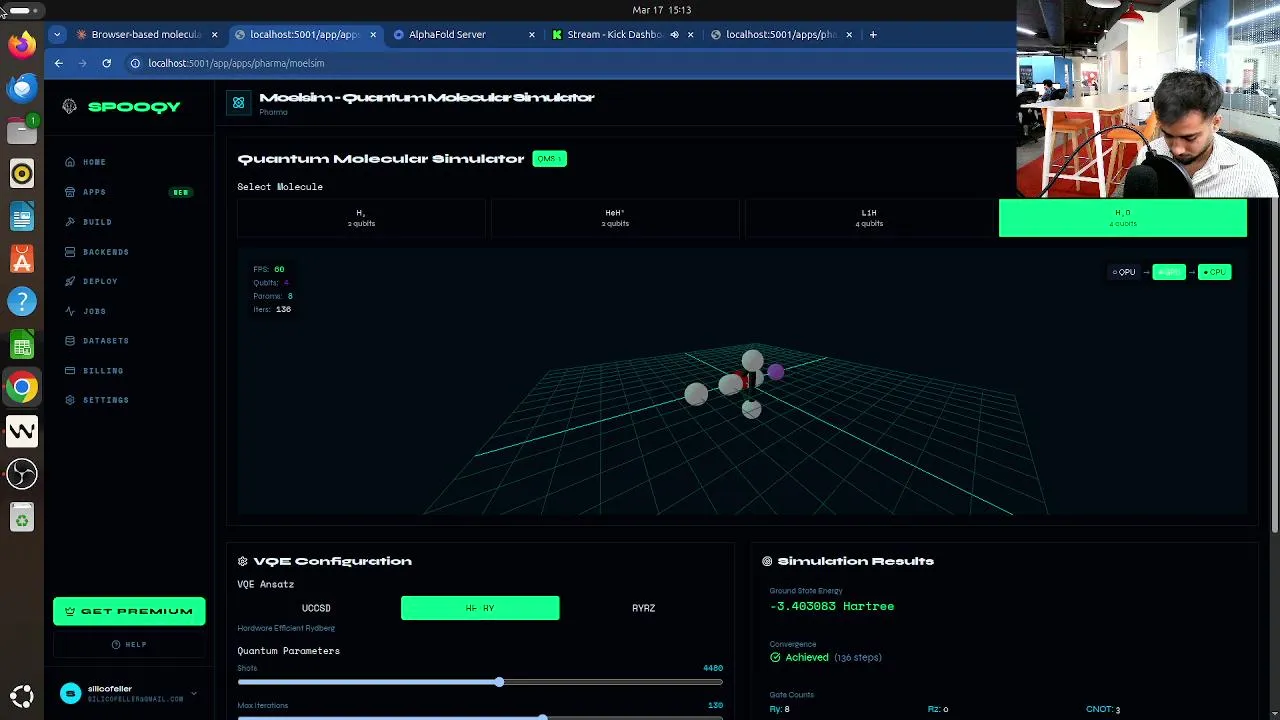This screenshot has height=720, width=1280.
Task: Mute the Stream - Kick Dashboard tab audio
Action: tap(674, 34)
